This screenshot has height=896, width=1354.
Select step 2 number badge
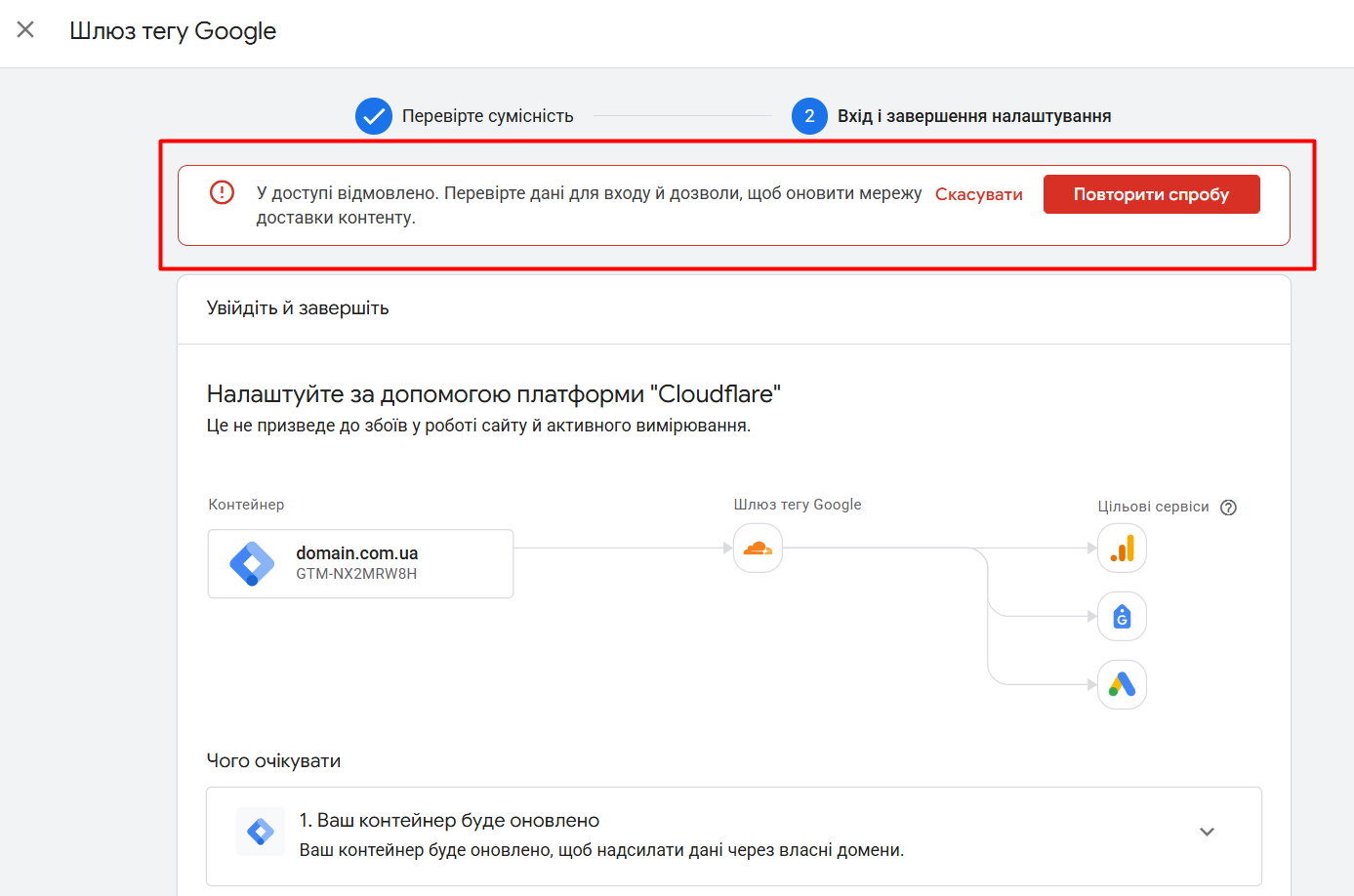809,116
